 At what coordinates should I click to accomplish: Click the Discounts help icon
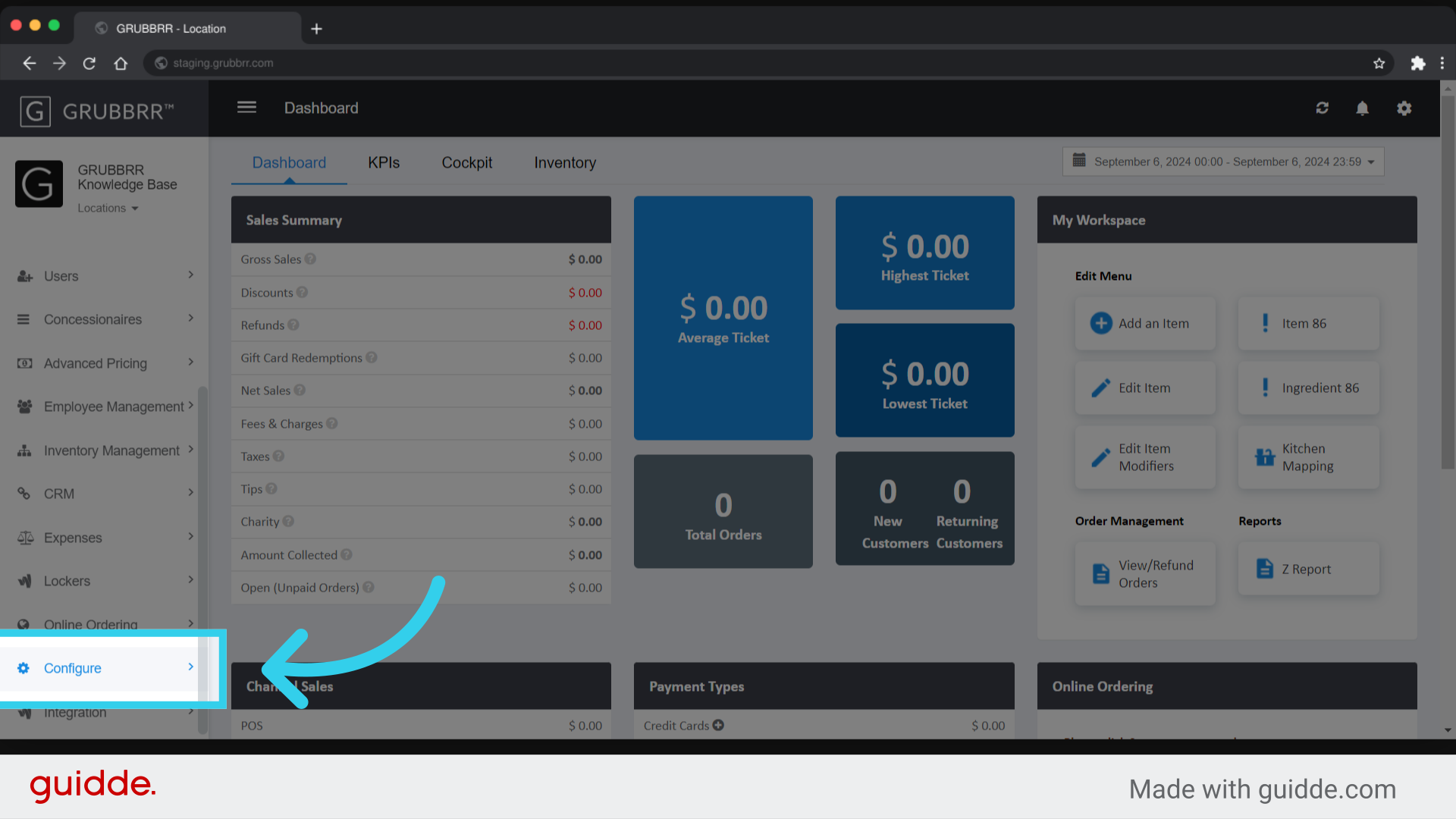pyautogui.click(x=302, y=292)
